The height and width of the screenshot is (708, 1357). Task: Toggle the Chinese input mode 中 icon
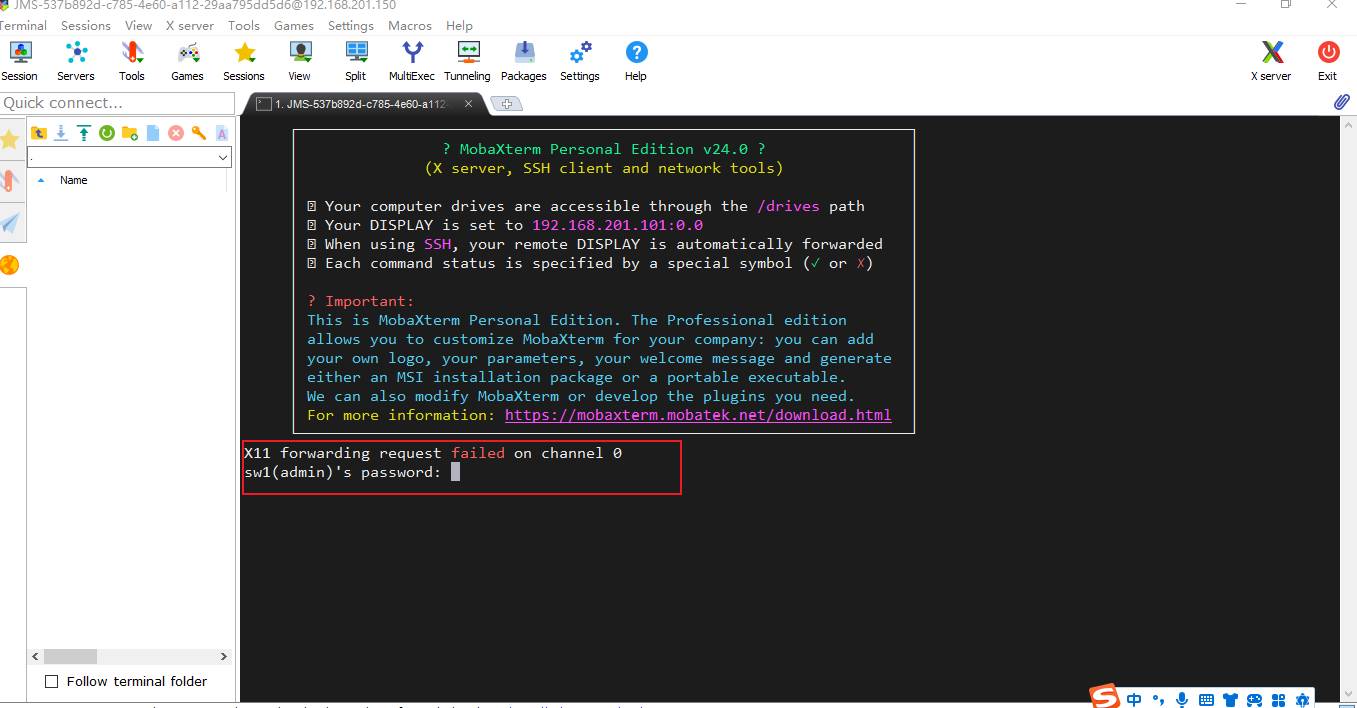(1134, 700)
